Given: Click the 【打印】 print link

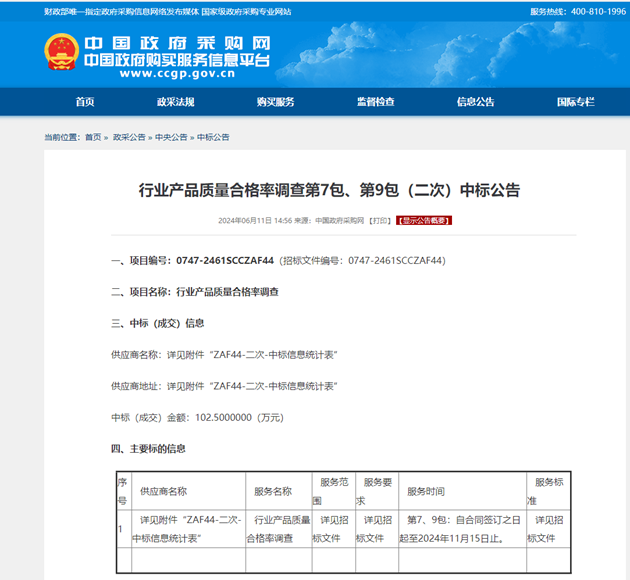Looking at the screenshot, I should [x=380, y=221].
